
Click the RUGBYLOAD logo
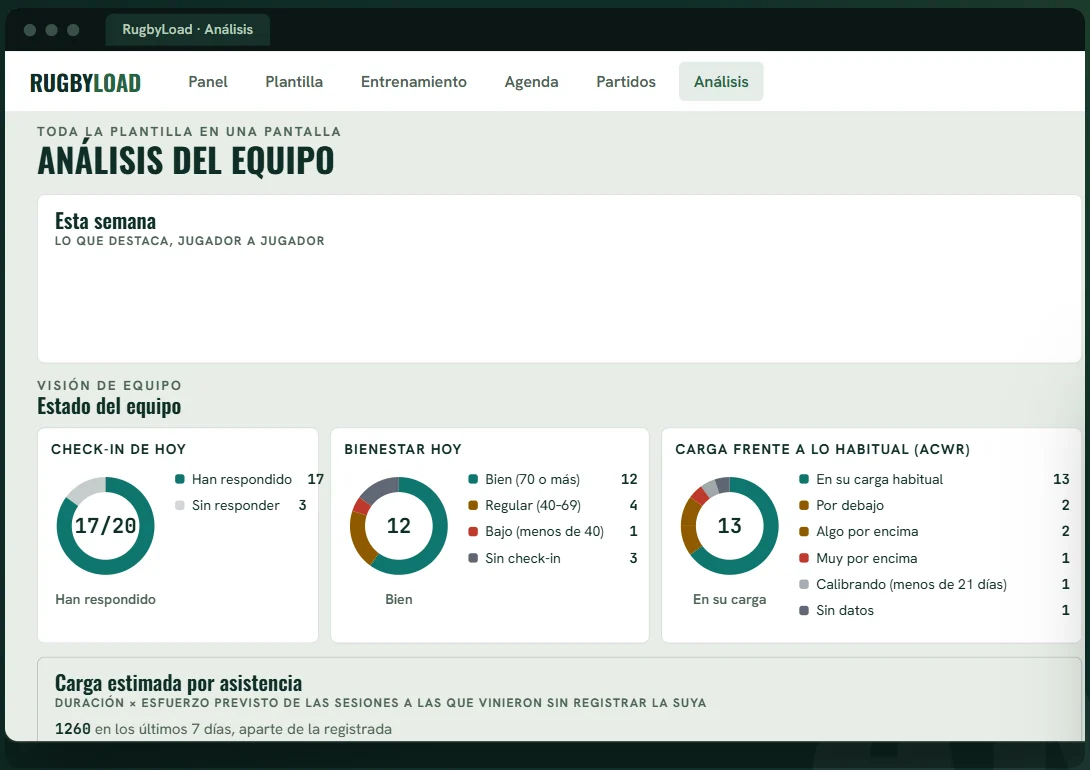tap(85, 83)
